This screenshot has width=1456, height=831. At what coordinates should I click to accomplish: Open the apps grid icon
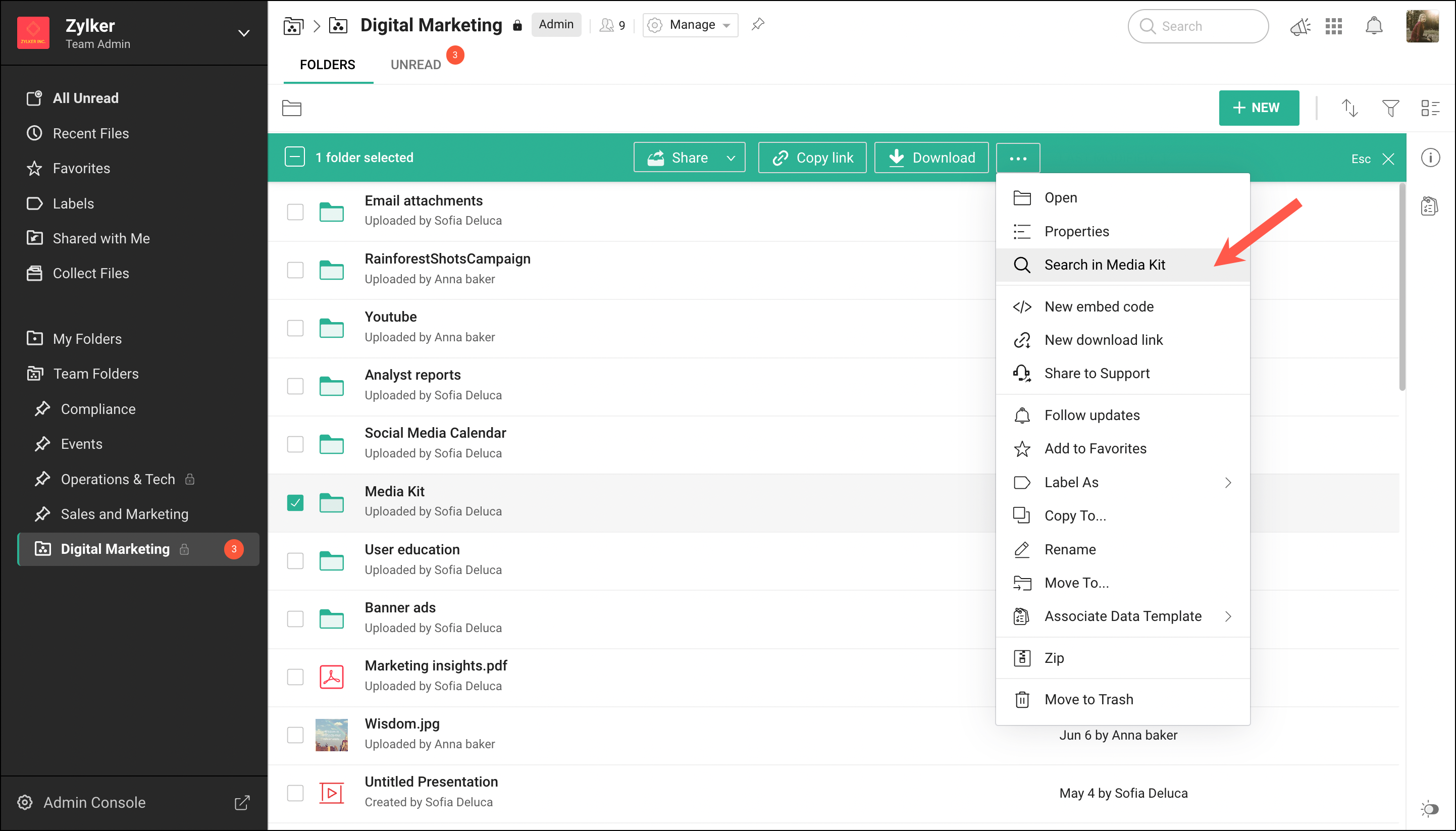(x=1333, y=26)
